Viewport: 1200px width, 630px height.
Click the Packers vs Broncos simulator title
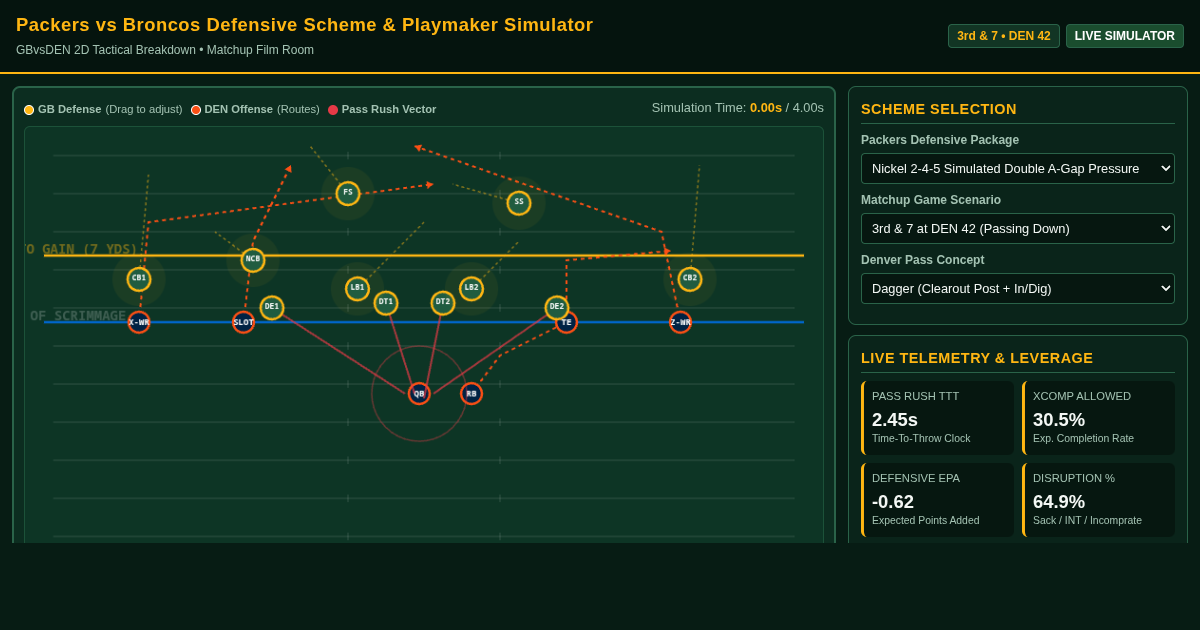click(305, 25)
